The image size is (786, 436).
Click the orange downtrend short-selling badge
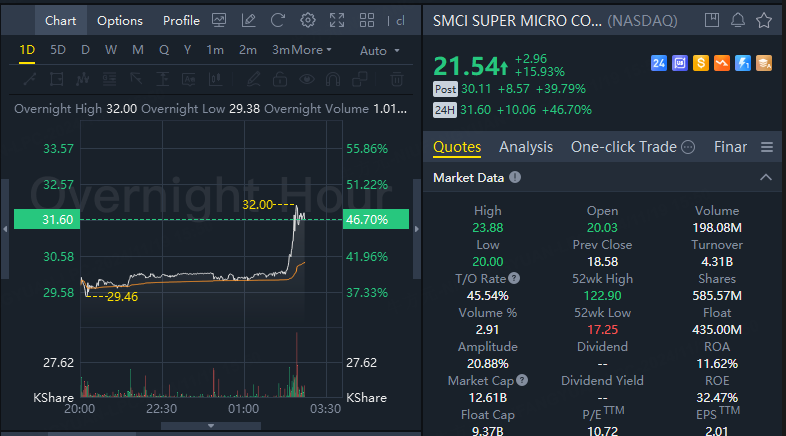(x=722, y=63)
